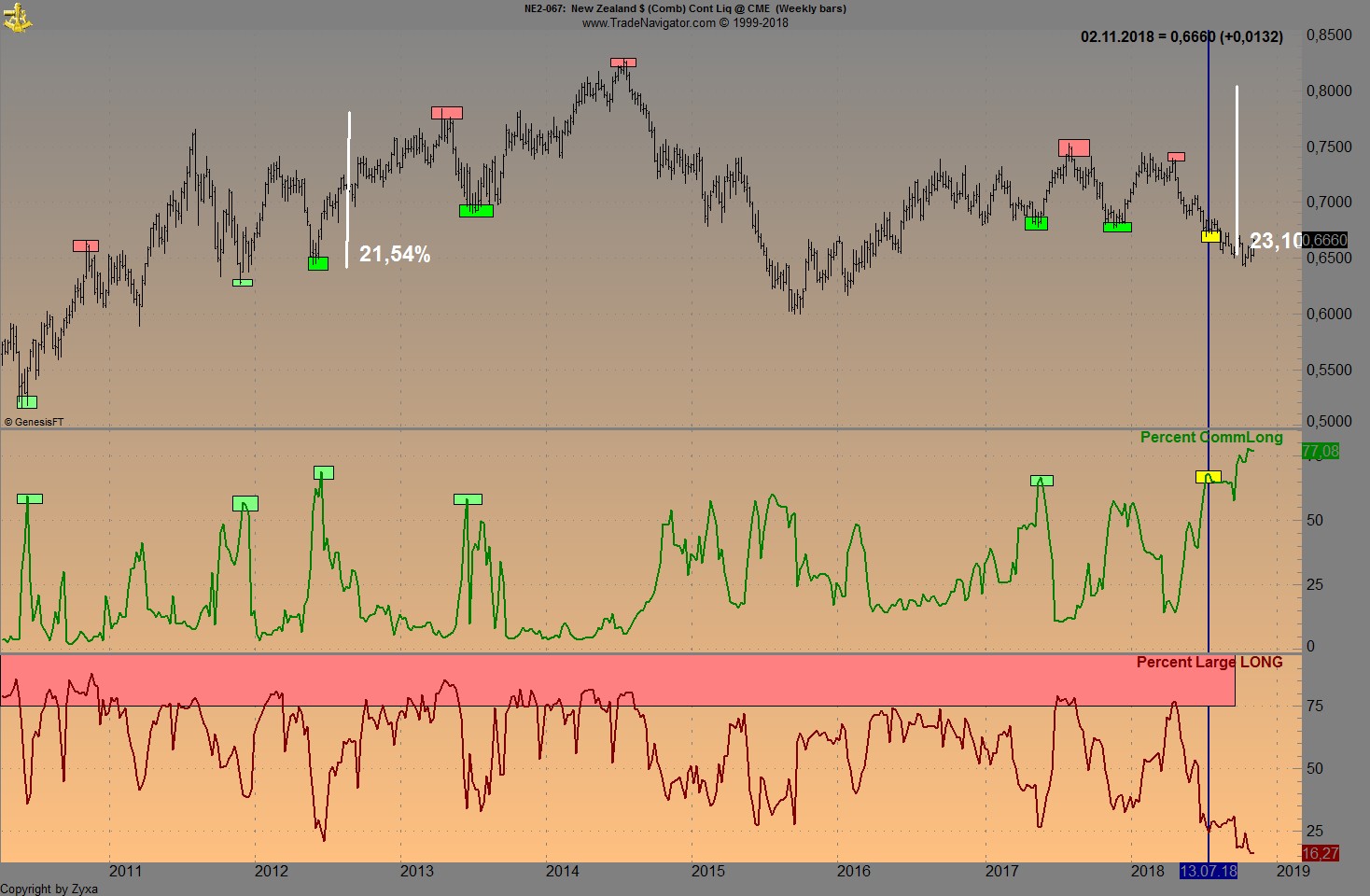The image size is (1370, 896).
Task: Select the yellow signal marker near price 0,6660
Action: point(1212,237)
